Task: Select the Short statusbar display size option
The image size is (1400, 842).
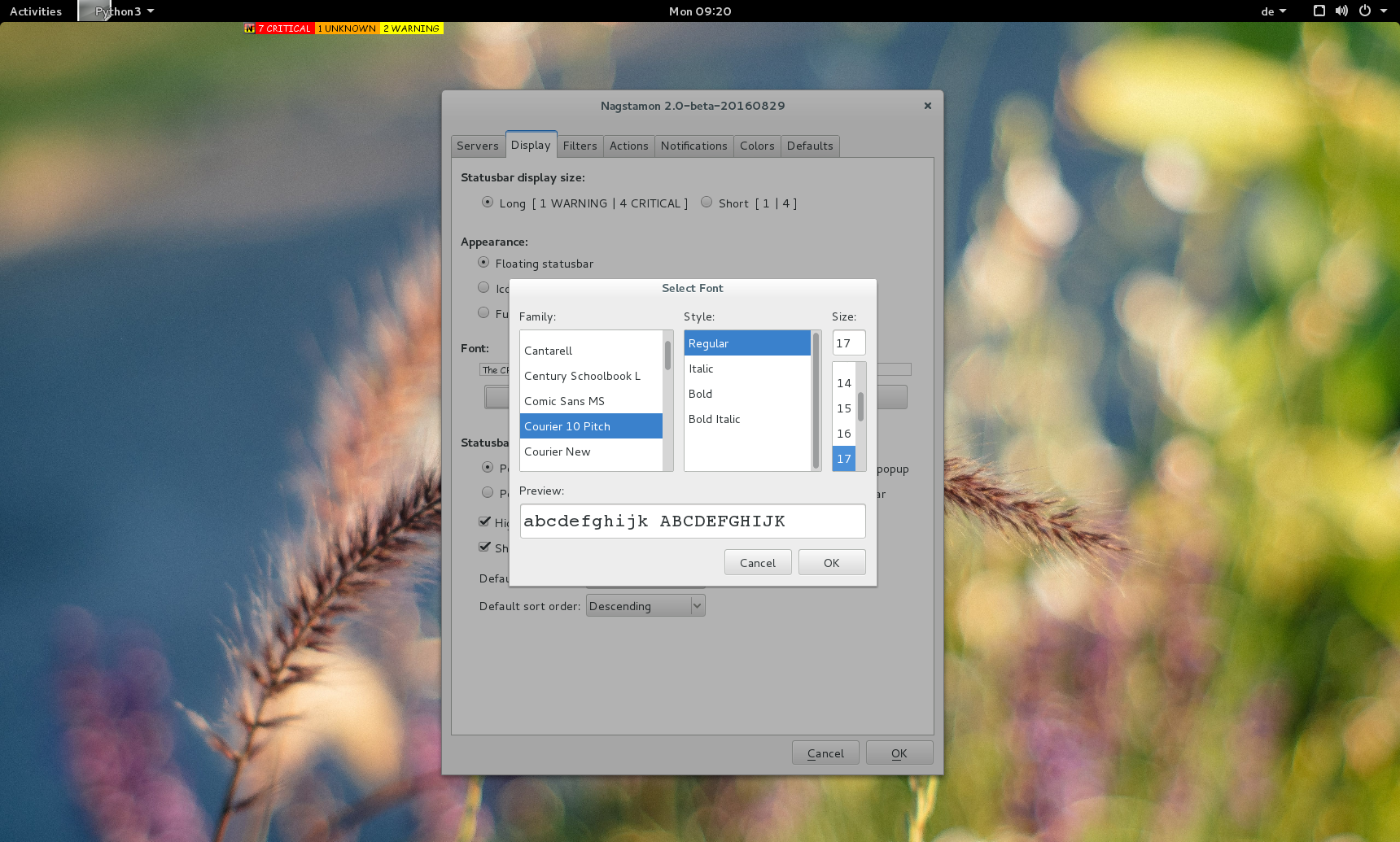Action: point(707,203)
